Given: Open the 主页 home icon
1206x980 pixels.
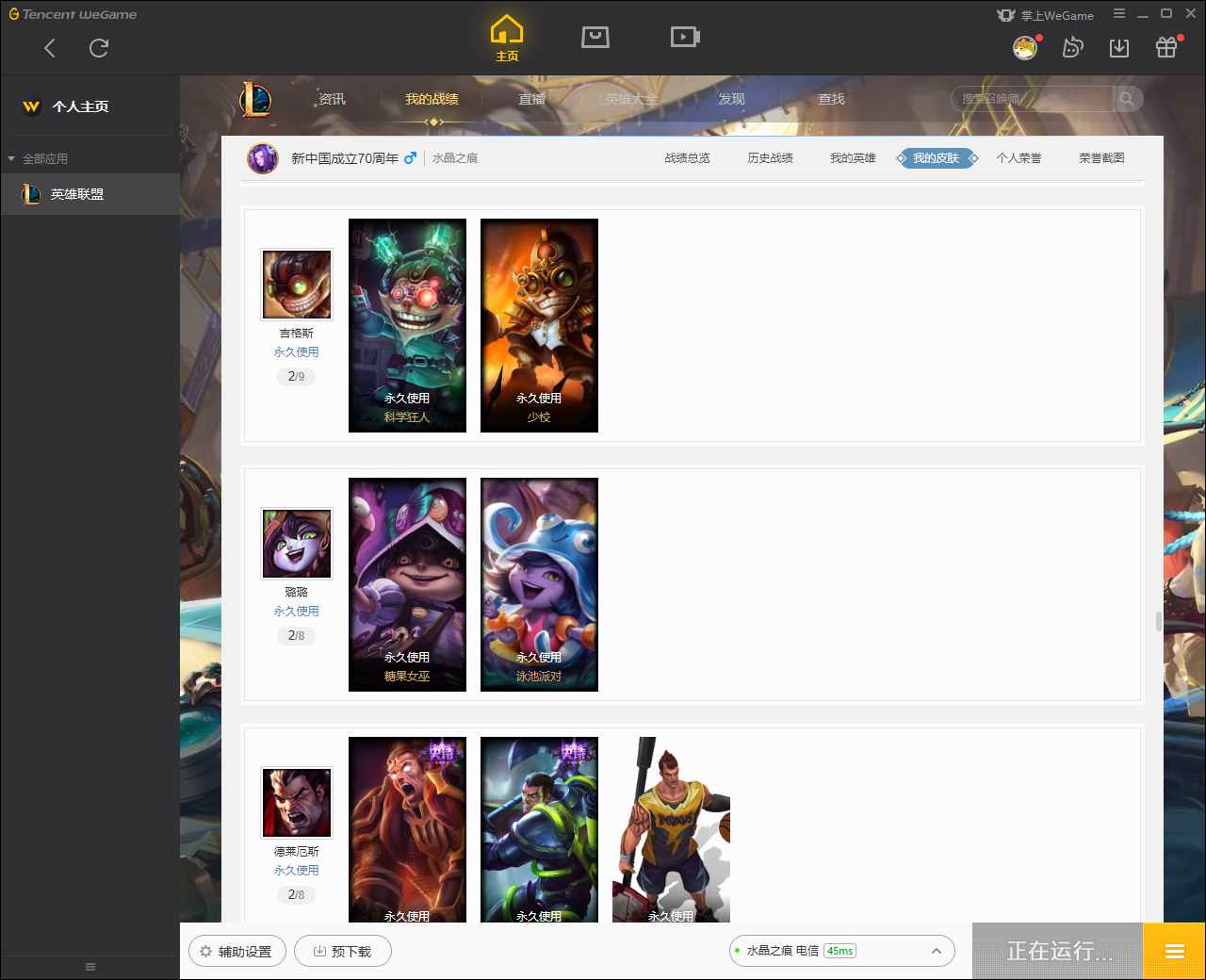Looking at the screenshot, I should 507,39.
